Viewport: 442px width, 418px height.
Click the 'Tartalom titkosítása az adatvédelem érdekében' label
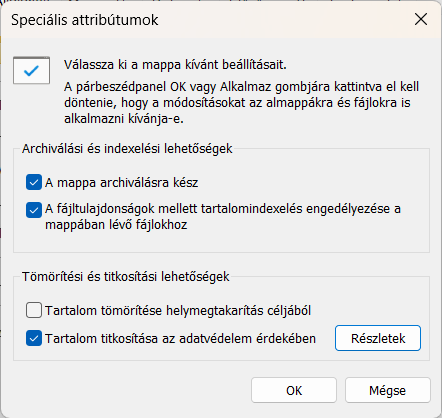click(x=180, y=339)
